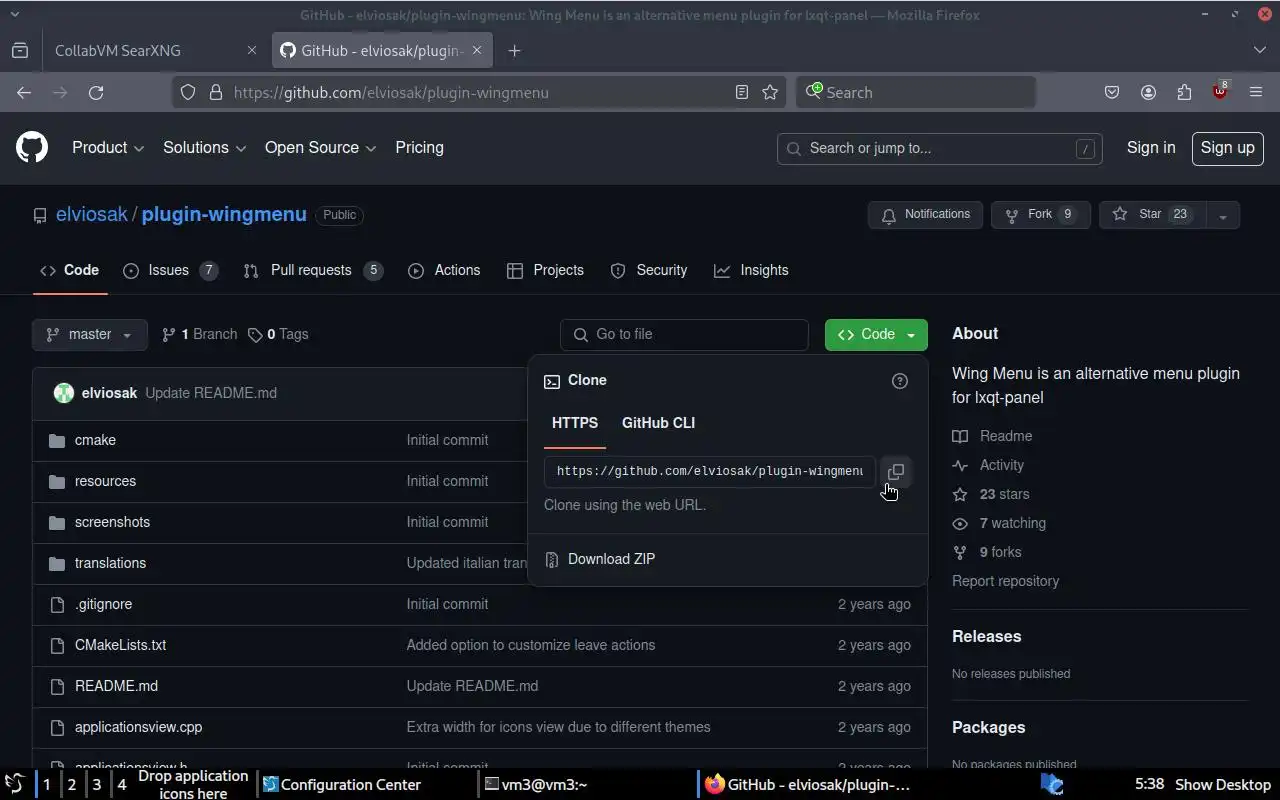Click the elviosak owner link

(x=91, y=214)
